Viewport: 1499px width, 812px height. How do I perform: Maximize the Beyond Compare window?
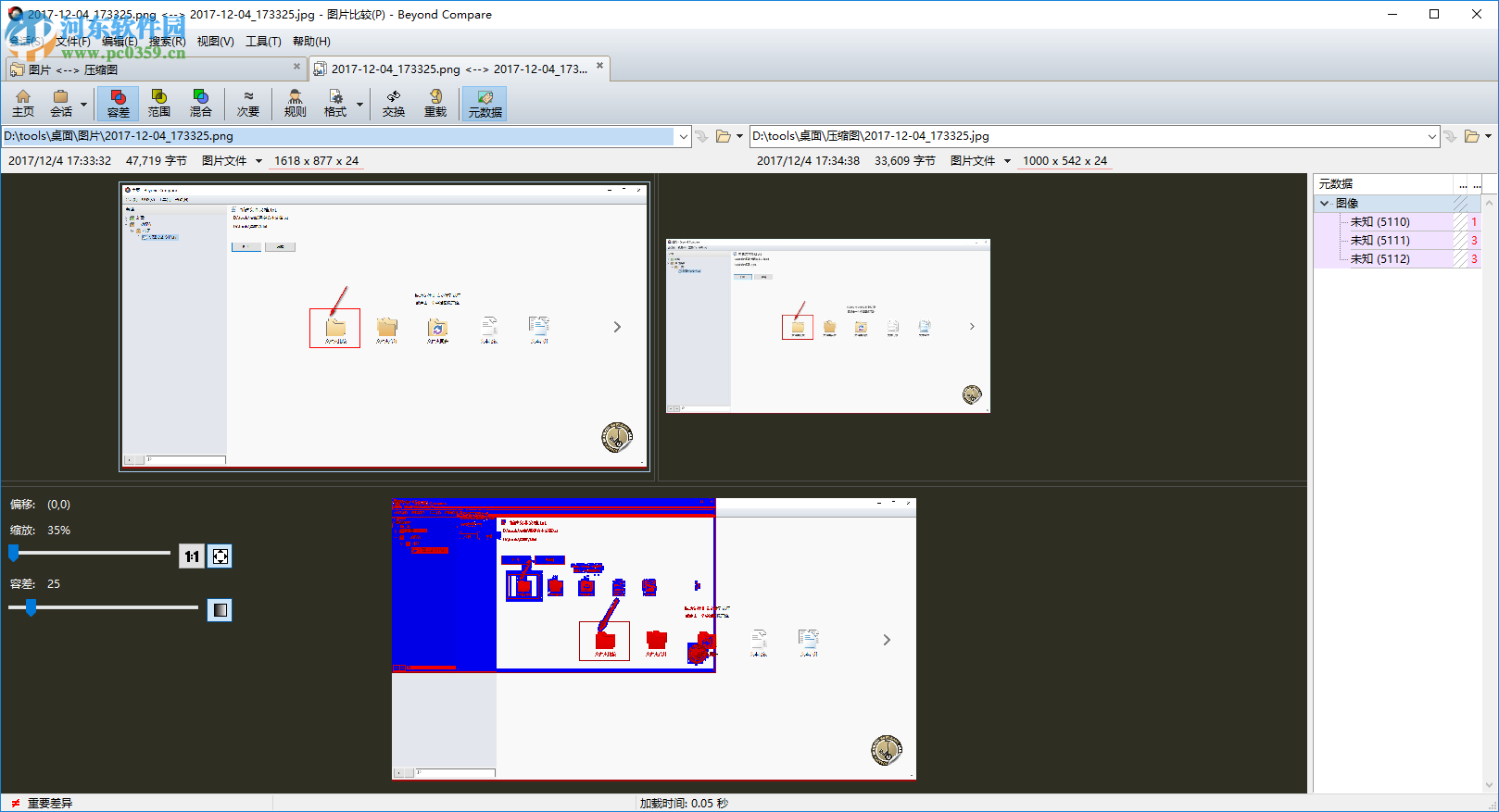click(1434, 14)
